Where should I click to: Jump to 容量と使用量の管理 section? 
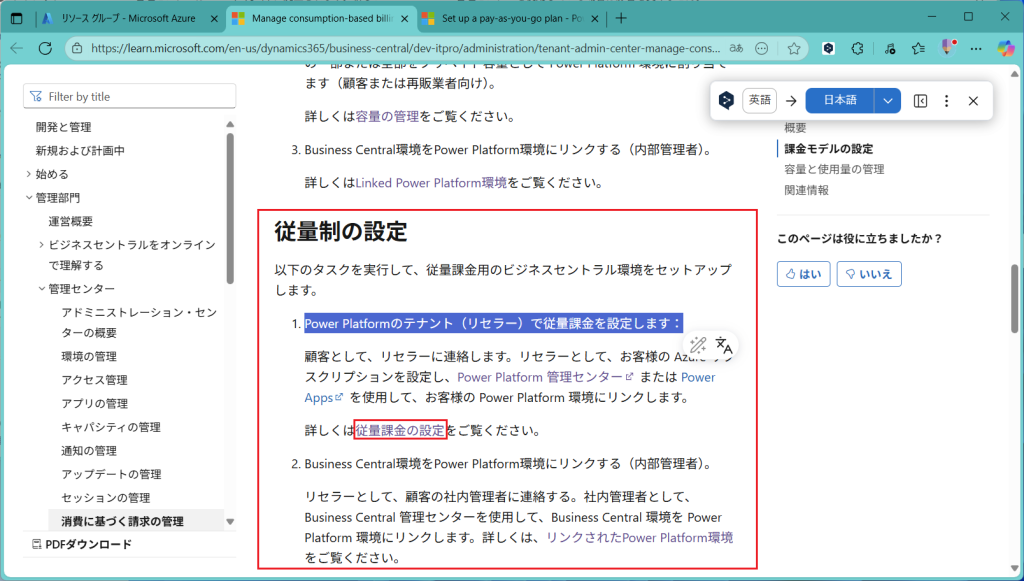pos(834,169)
